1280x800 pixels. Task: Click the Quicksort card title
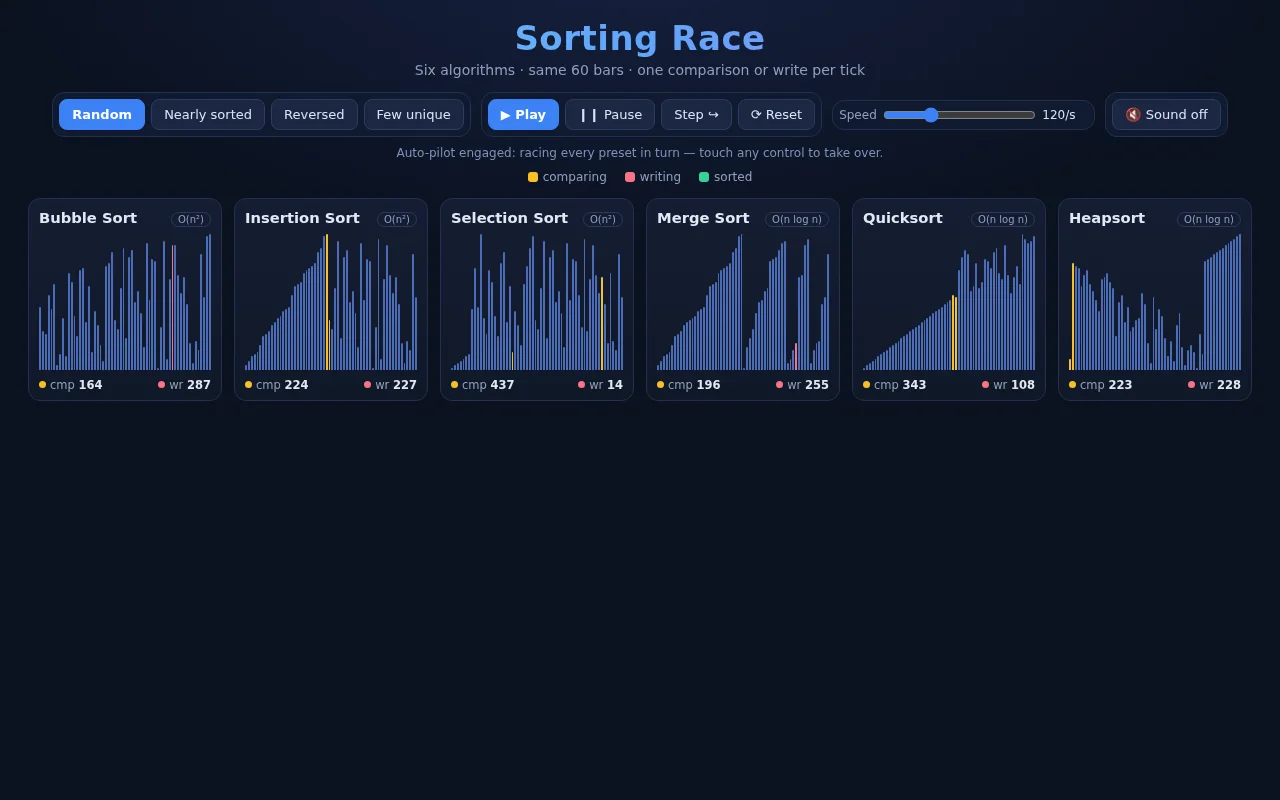(903, 218)
